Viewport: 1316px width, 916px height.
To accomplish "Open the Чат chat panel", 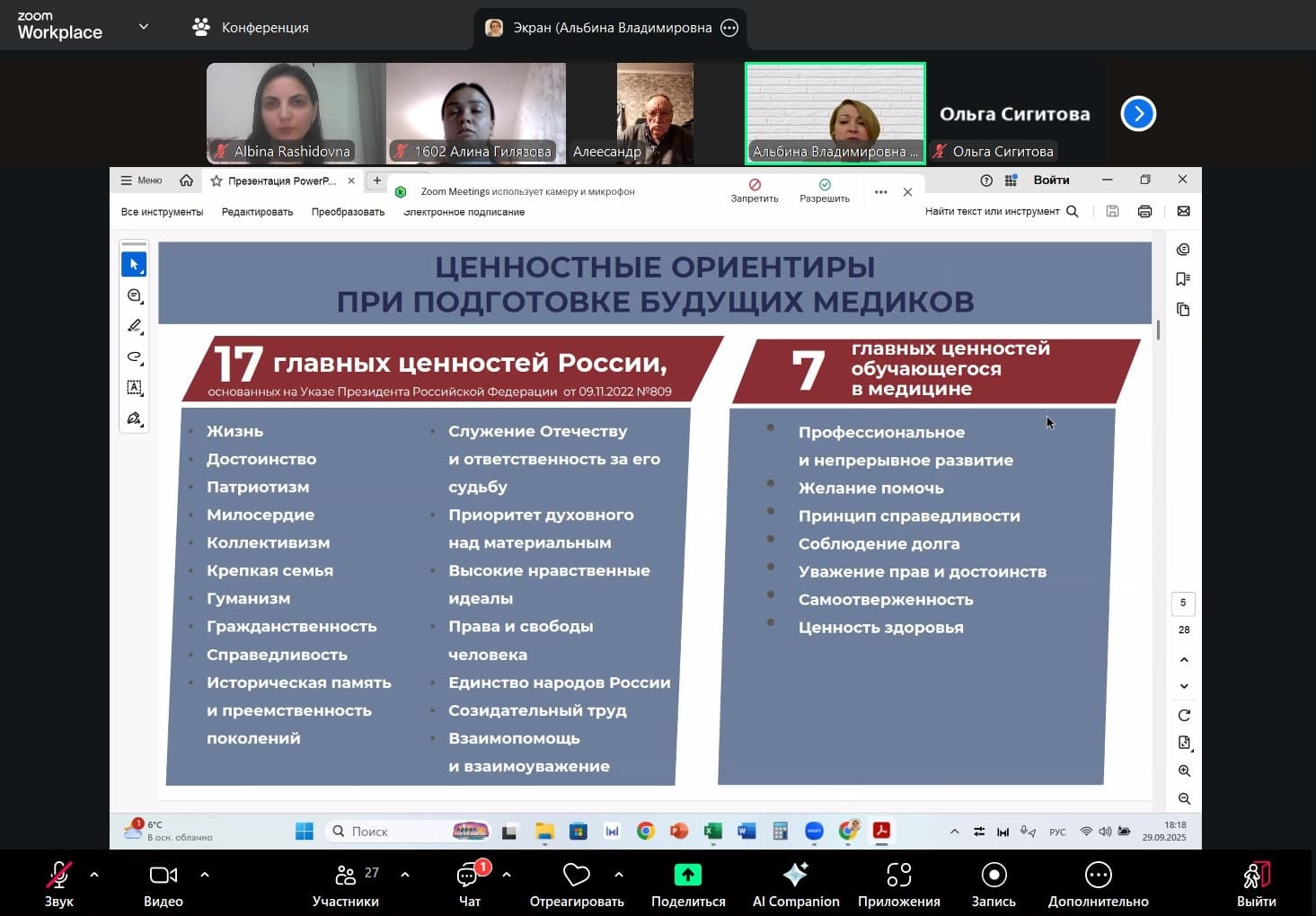I will click(469, 884).
